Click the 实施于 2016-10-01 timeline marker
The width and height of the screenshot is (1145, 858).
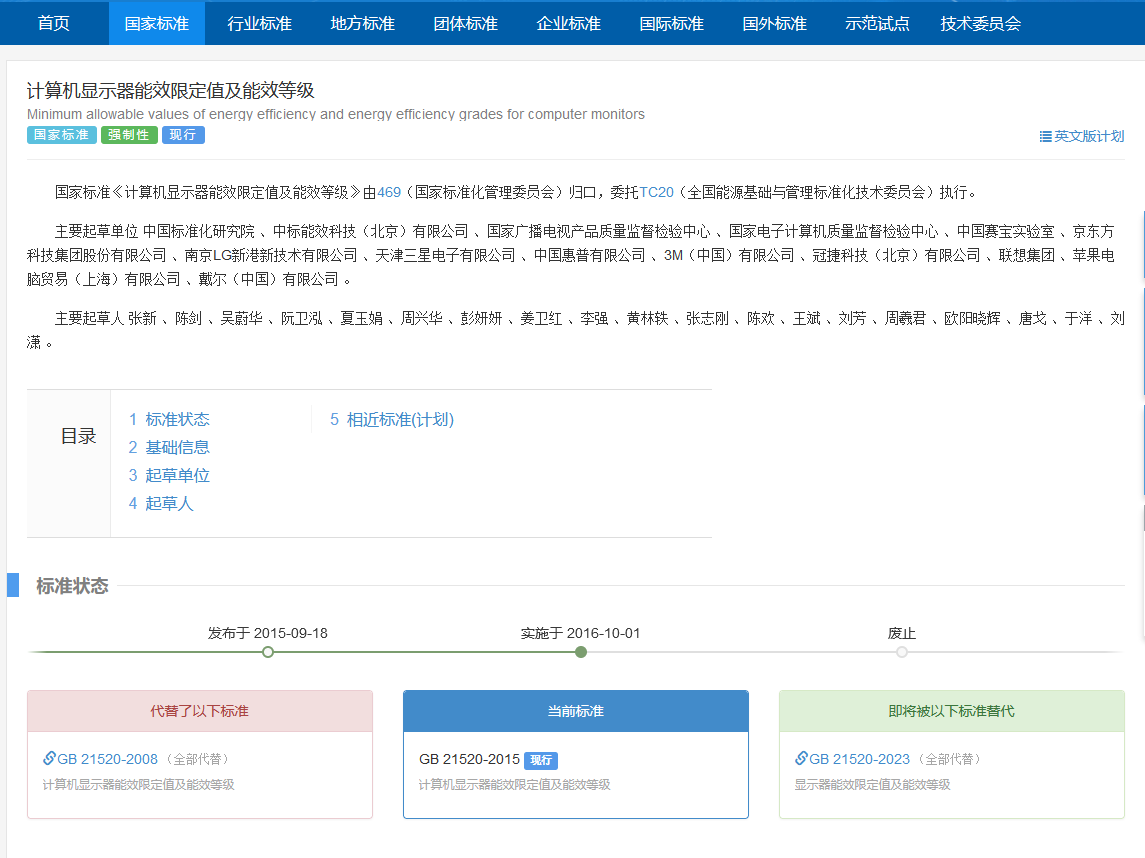(x=581, y=652)
